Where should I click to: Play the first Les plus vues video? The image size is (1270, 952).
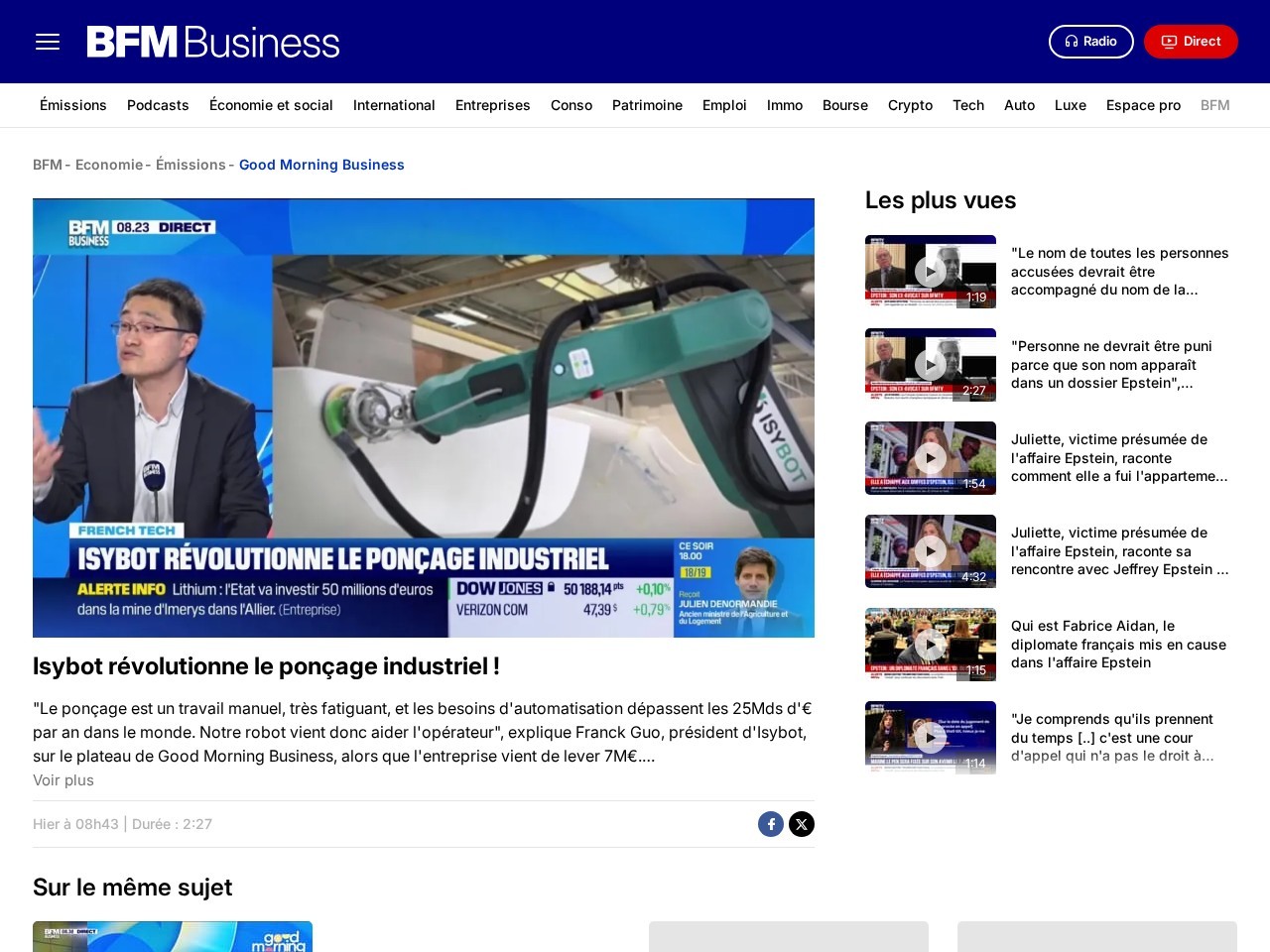930,272
